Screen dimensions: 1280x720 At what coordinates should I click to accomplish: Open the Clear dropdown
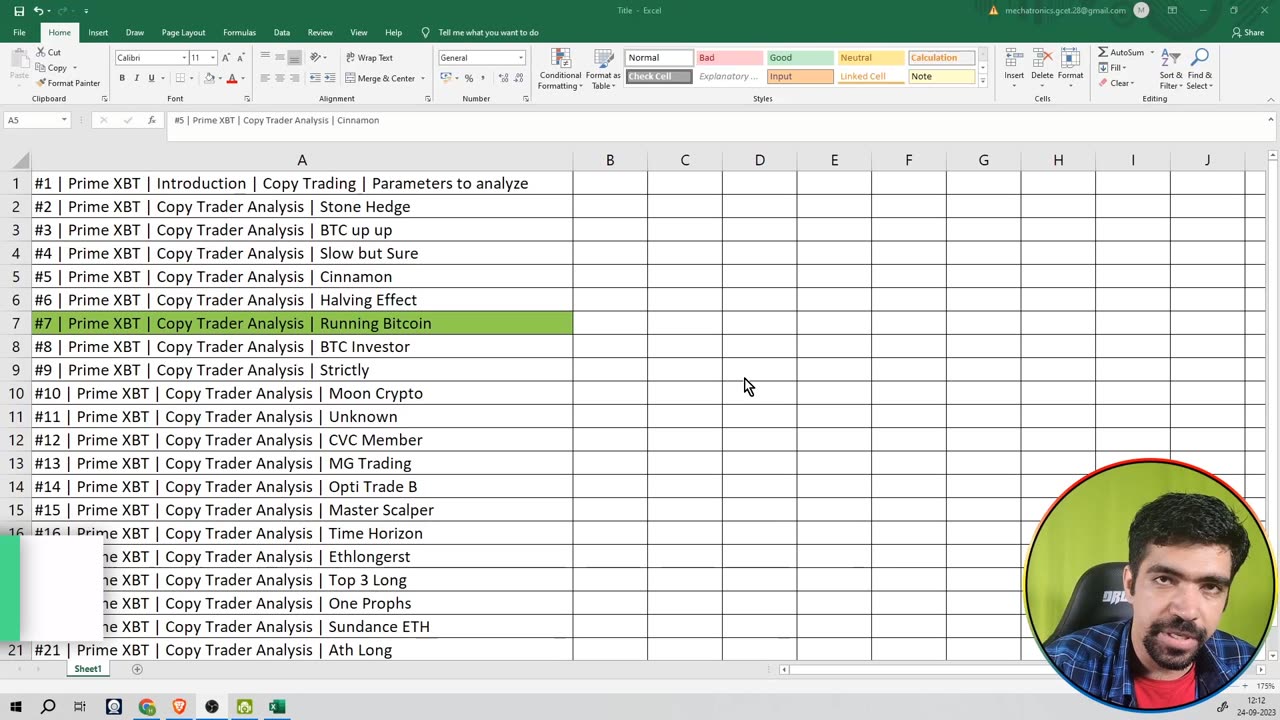tap(1117, 83)
